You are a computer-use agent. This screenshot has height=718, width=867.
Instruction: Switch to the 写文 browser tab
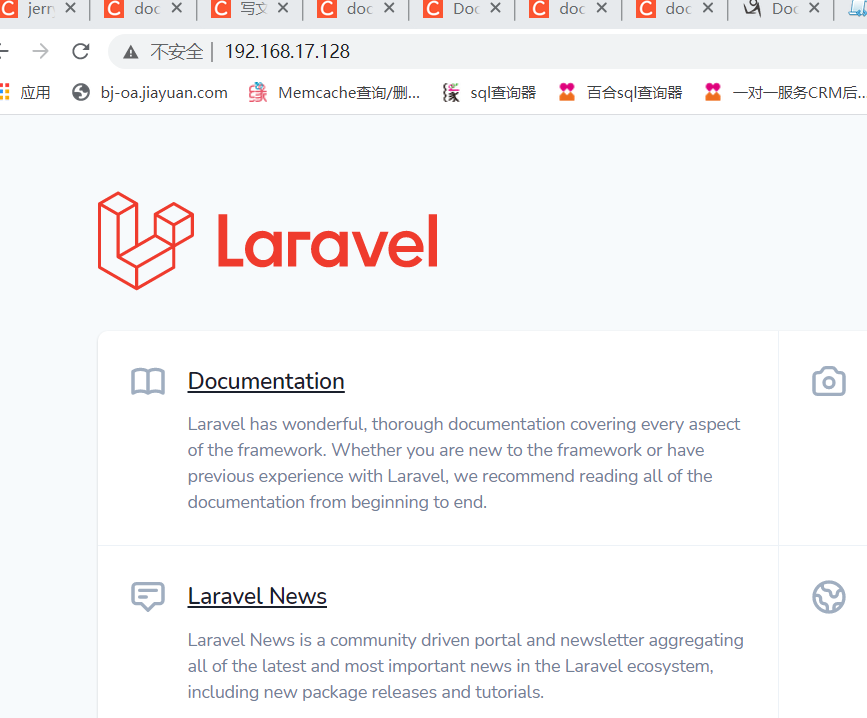click(249, 9)
